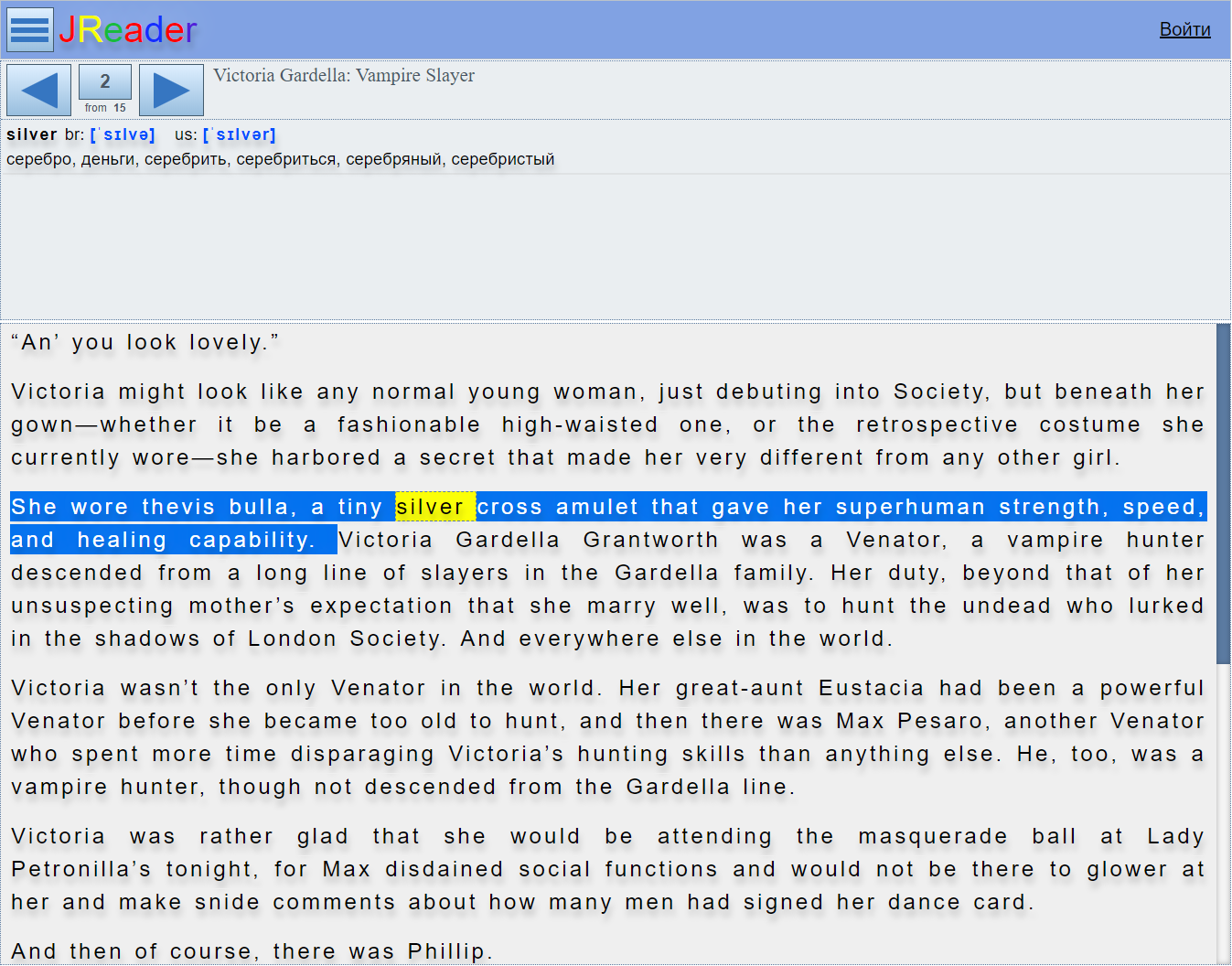1232x966 pixels.
Task: Click the word "expectation"
Action: pos(382,606)
